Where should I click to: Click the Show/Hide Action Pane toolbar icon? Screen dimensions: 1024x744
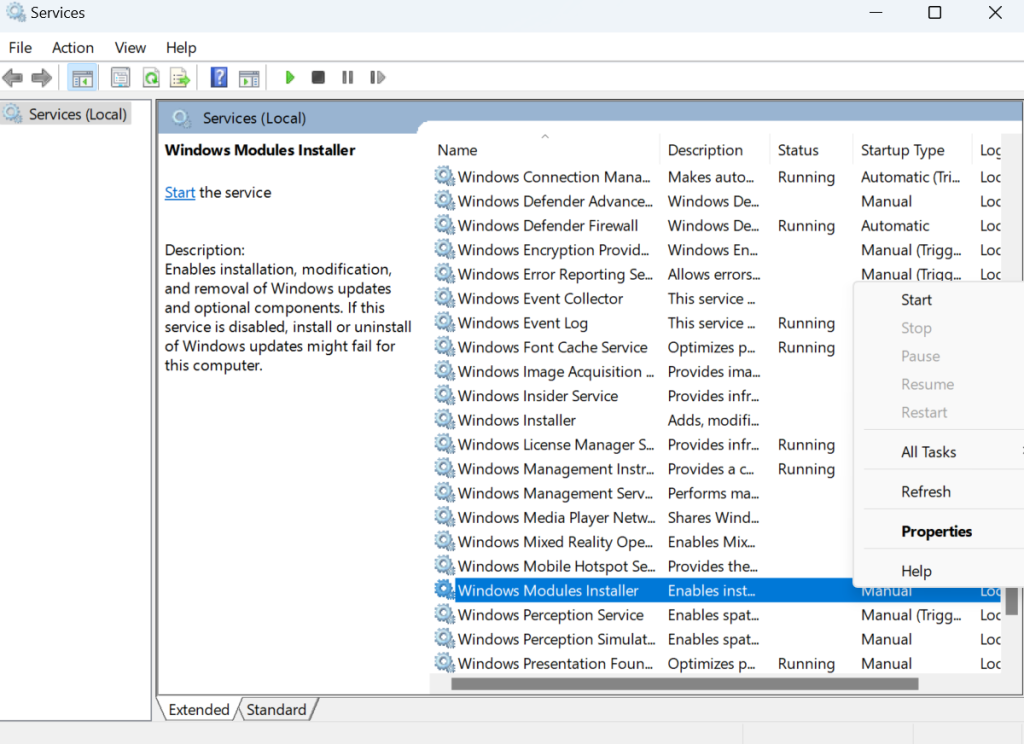249,77
